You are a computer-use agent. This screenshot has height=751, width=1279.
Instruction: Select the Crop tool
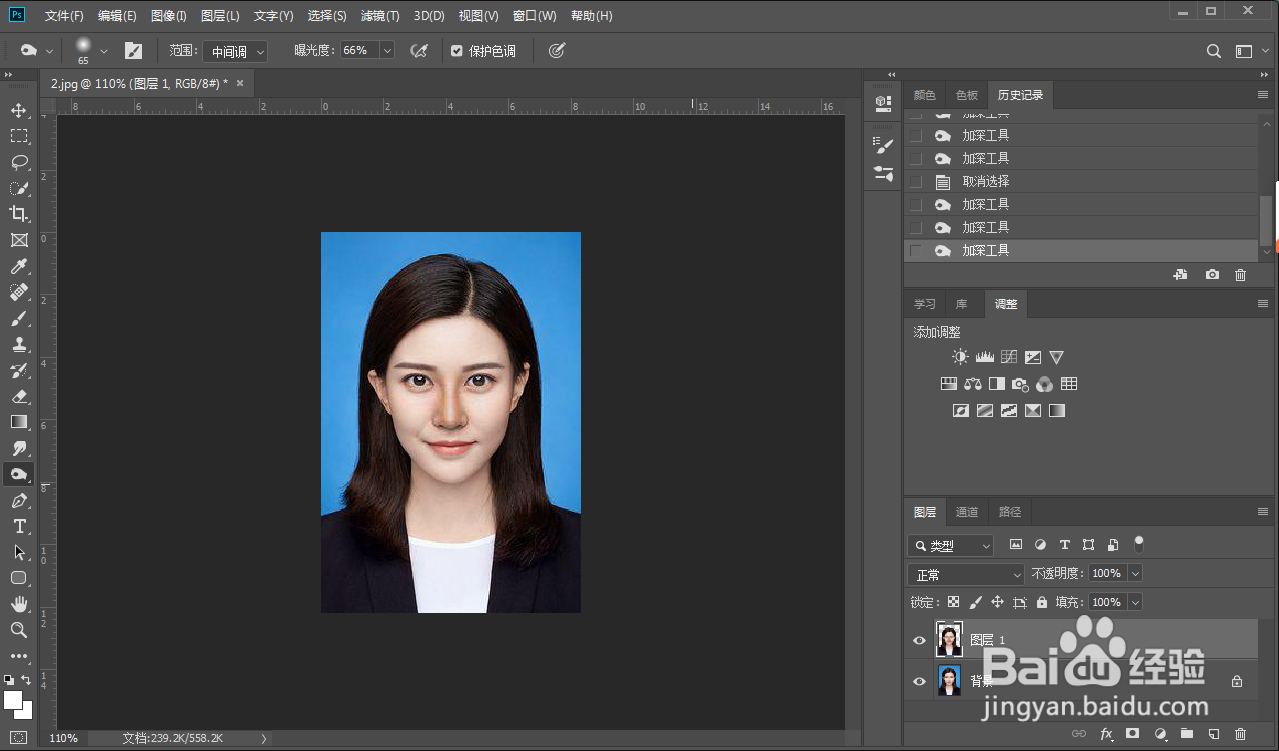point(19,214)
